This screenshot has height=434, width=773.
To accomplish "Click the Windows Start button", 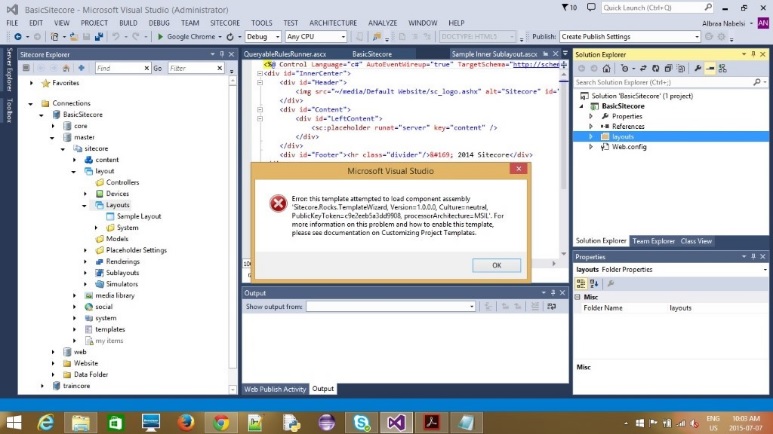I will [13, 423].
